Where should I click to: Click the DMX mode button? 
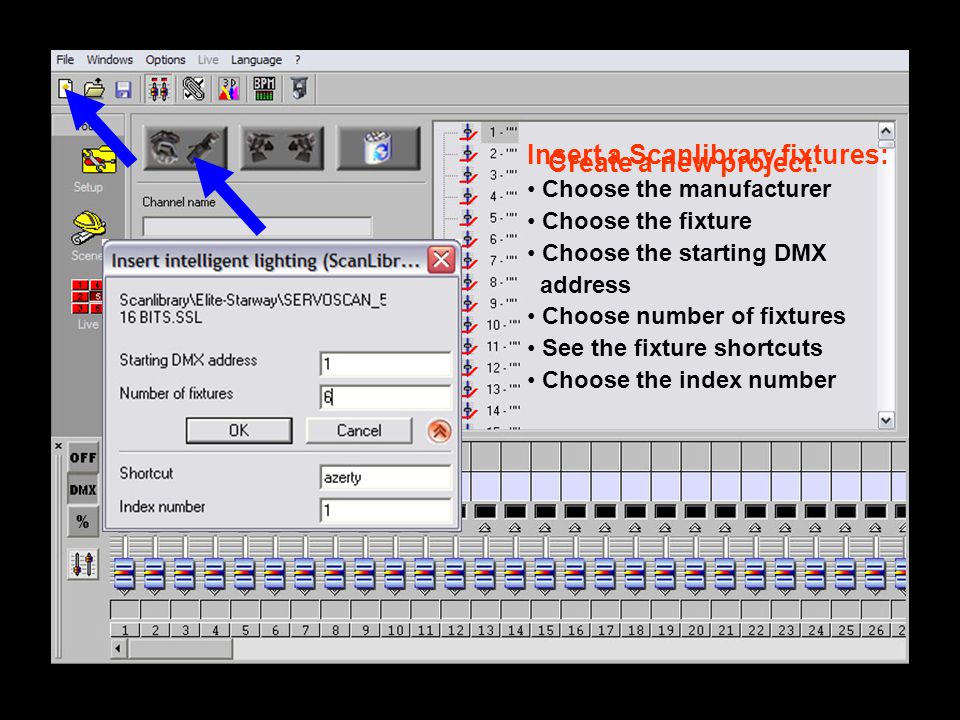coord(83,490)
